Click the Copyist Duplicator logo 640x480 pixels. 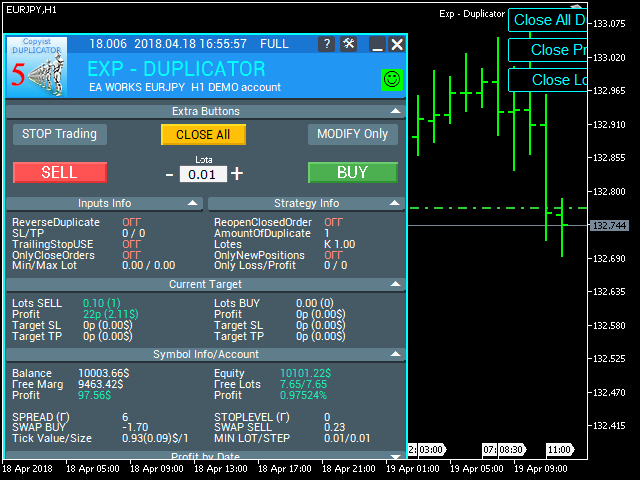(x=37, y=66)
